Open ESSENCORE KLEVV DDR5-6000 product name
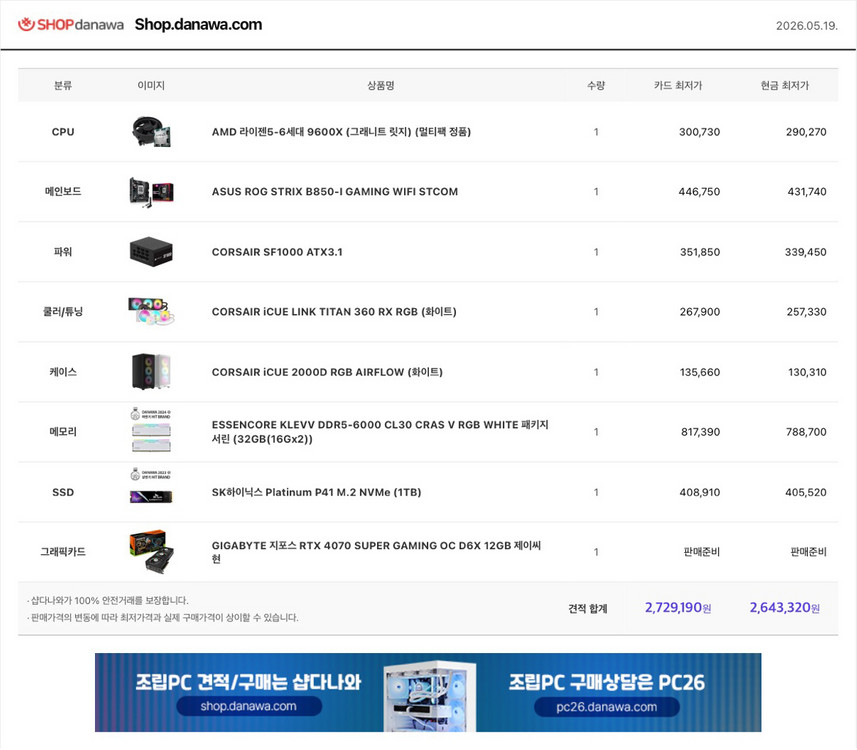The image size is (857, 750). (x=380, y=432)
